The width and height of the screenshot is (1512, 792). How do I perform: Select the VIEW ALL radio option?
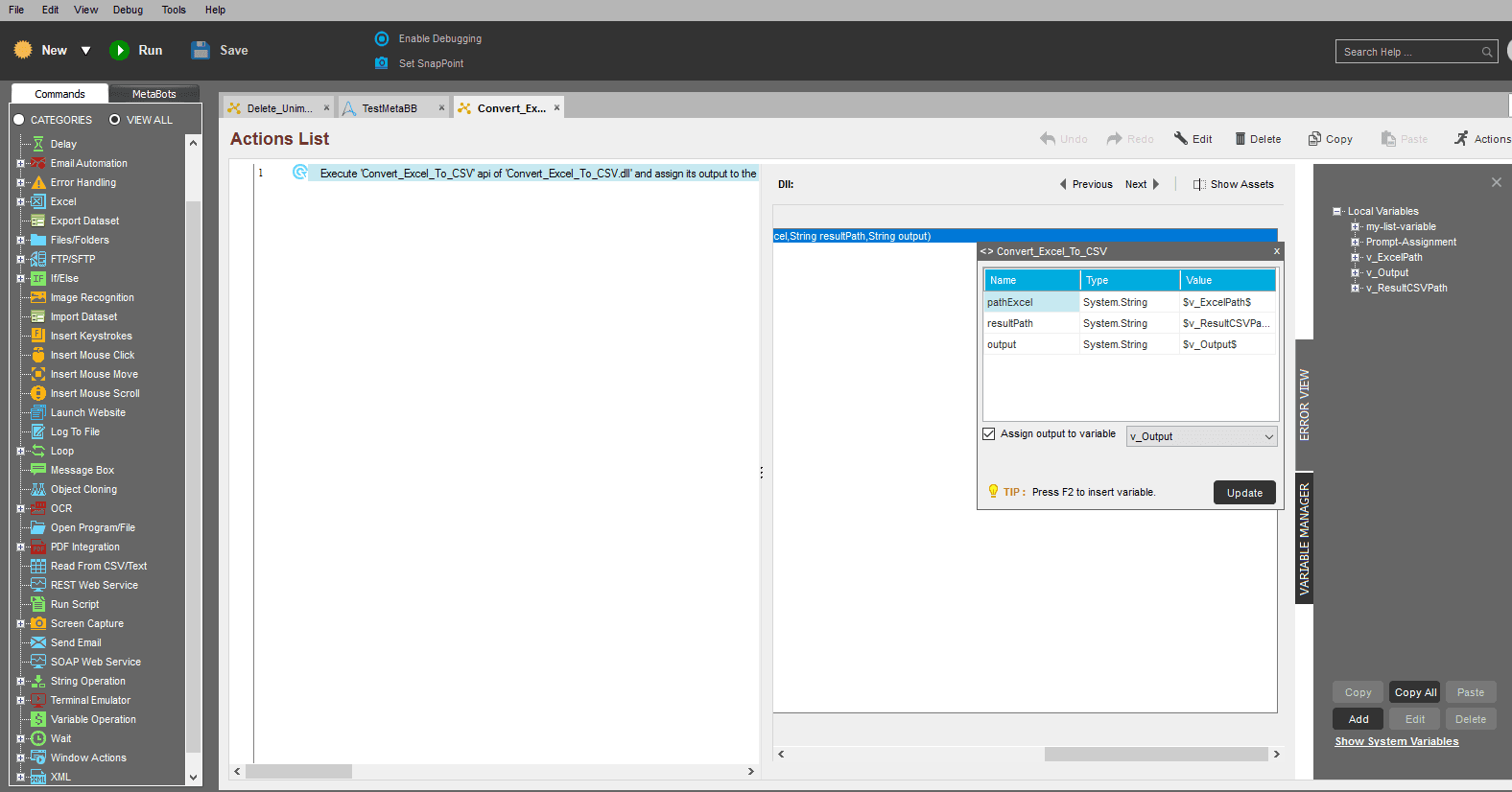115,120
